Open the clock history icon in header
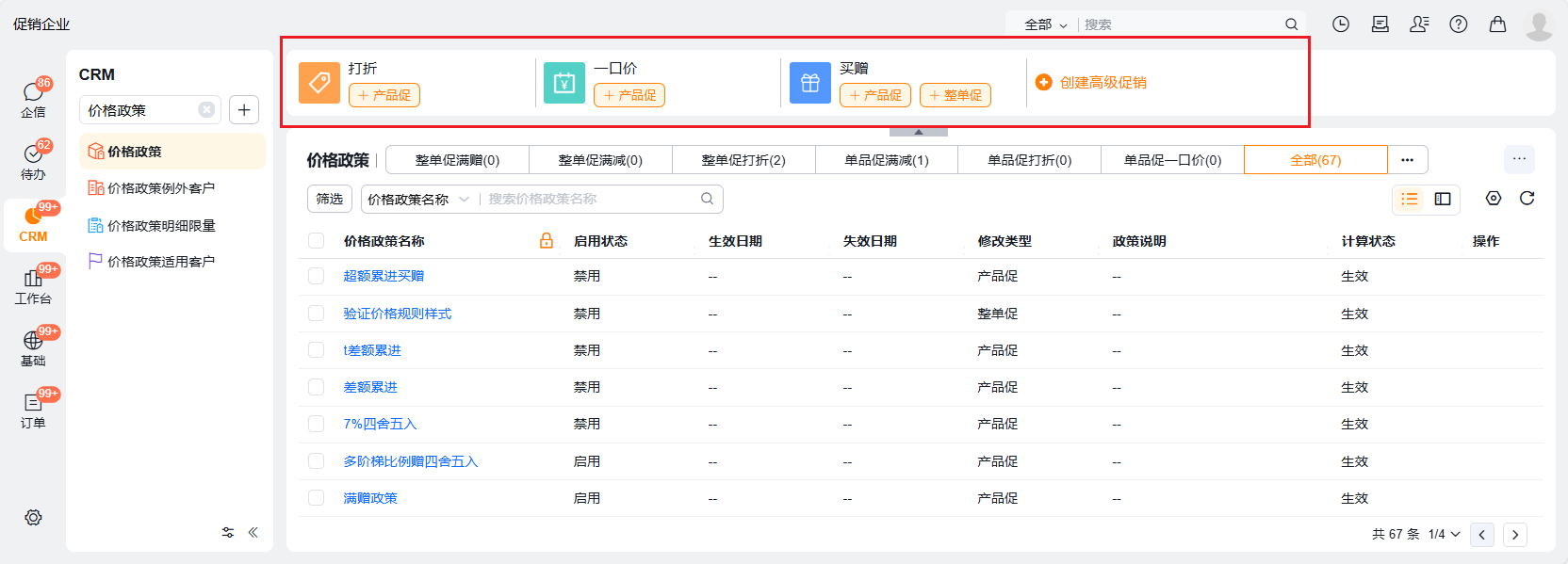 (1341, 24)
